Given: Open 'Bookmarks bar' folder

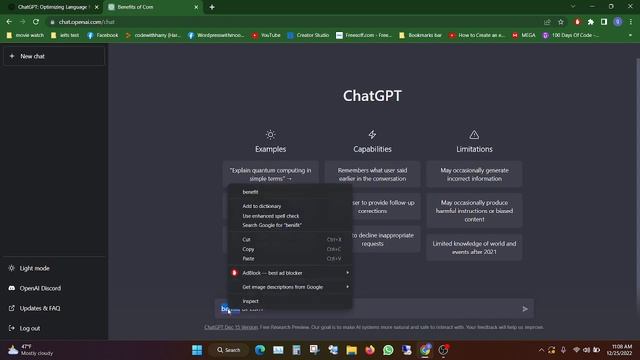Looking at the screenshot, I should coord(420,35).
